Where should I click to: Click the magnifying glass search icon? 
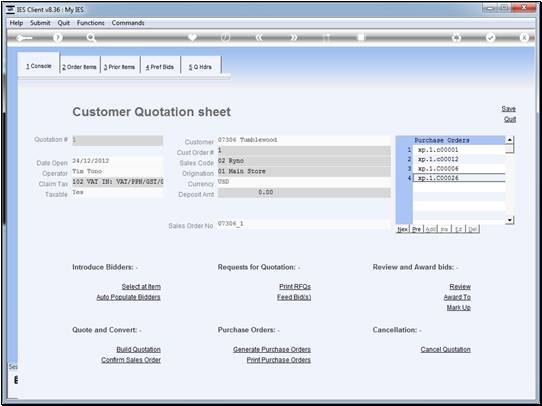coord(91,38)
